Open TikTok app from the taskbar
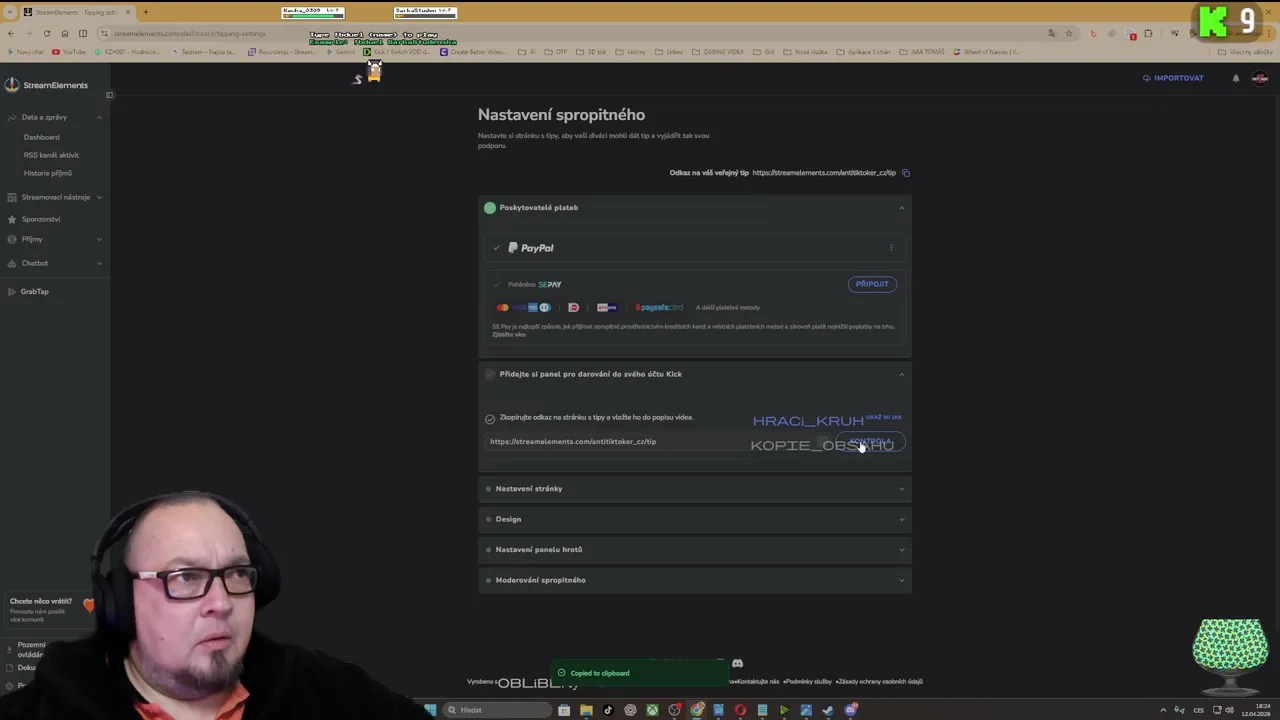Screen dimensions: 1280x720 coord(608,710)
